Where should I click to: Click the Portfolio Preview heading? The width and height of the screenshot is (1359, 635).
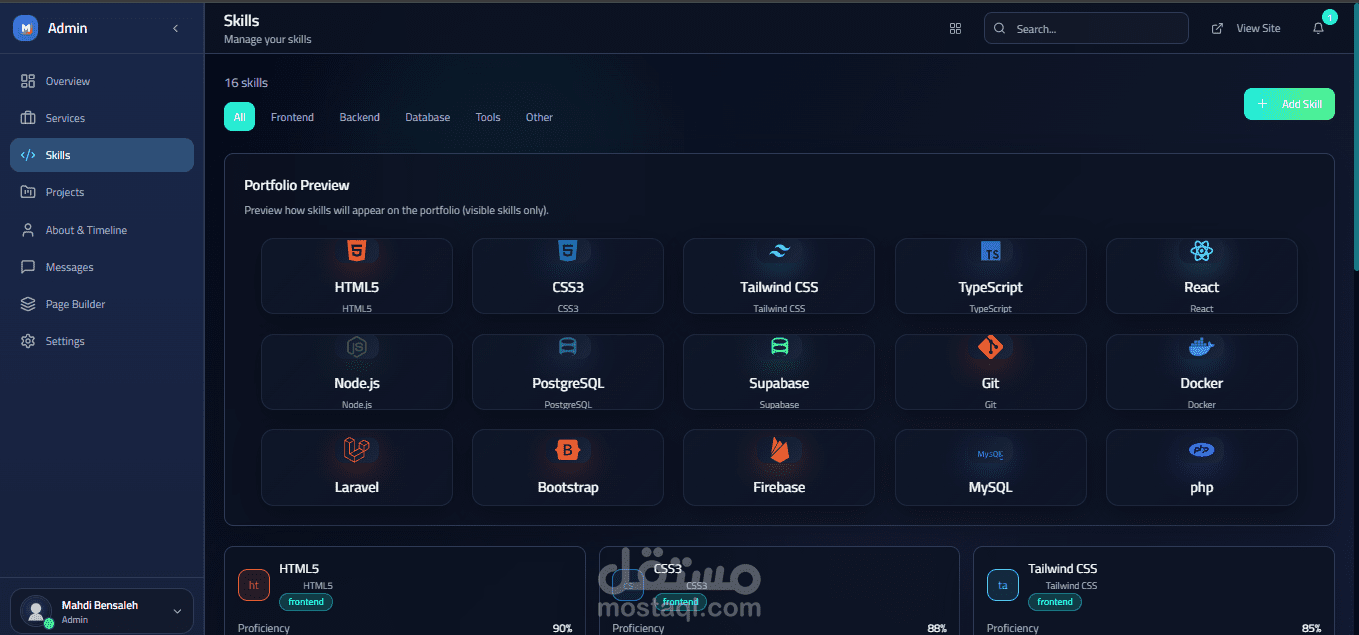(297, 185)
